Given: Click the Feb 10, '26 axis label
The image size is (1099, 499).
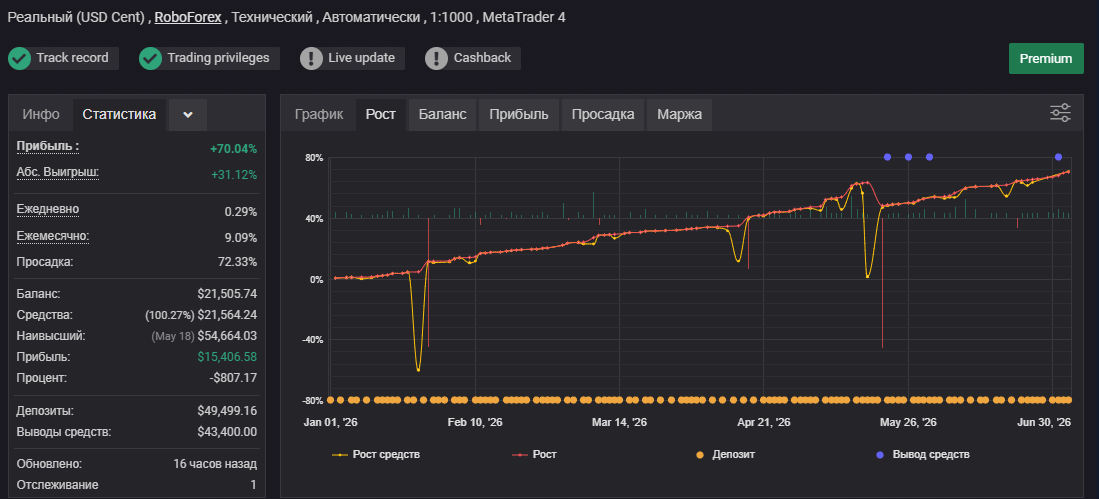Looking at the screenshot, I should tap(475, 423).
